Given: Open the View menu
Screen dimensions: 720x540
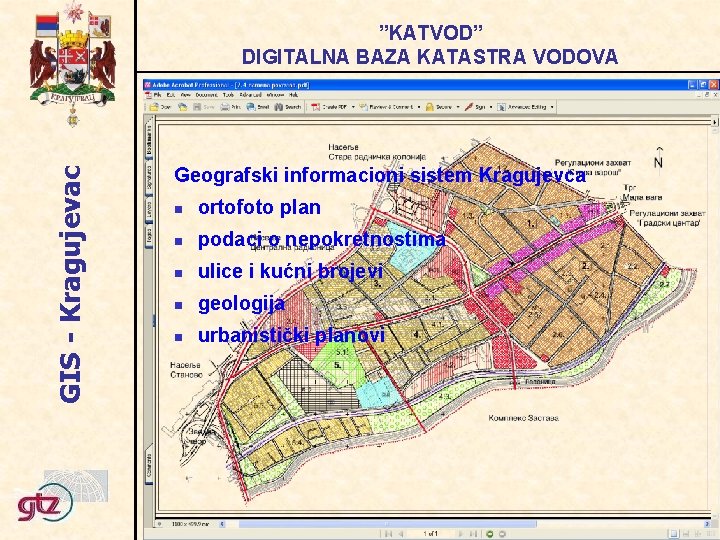Looking at the screenshot, I should coord(185,95).
